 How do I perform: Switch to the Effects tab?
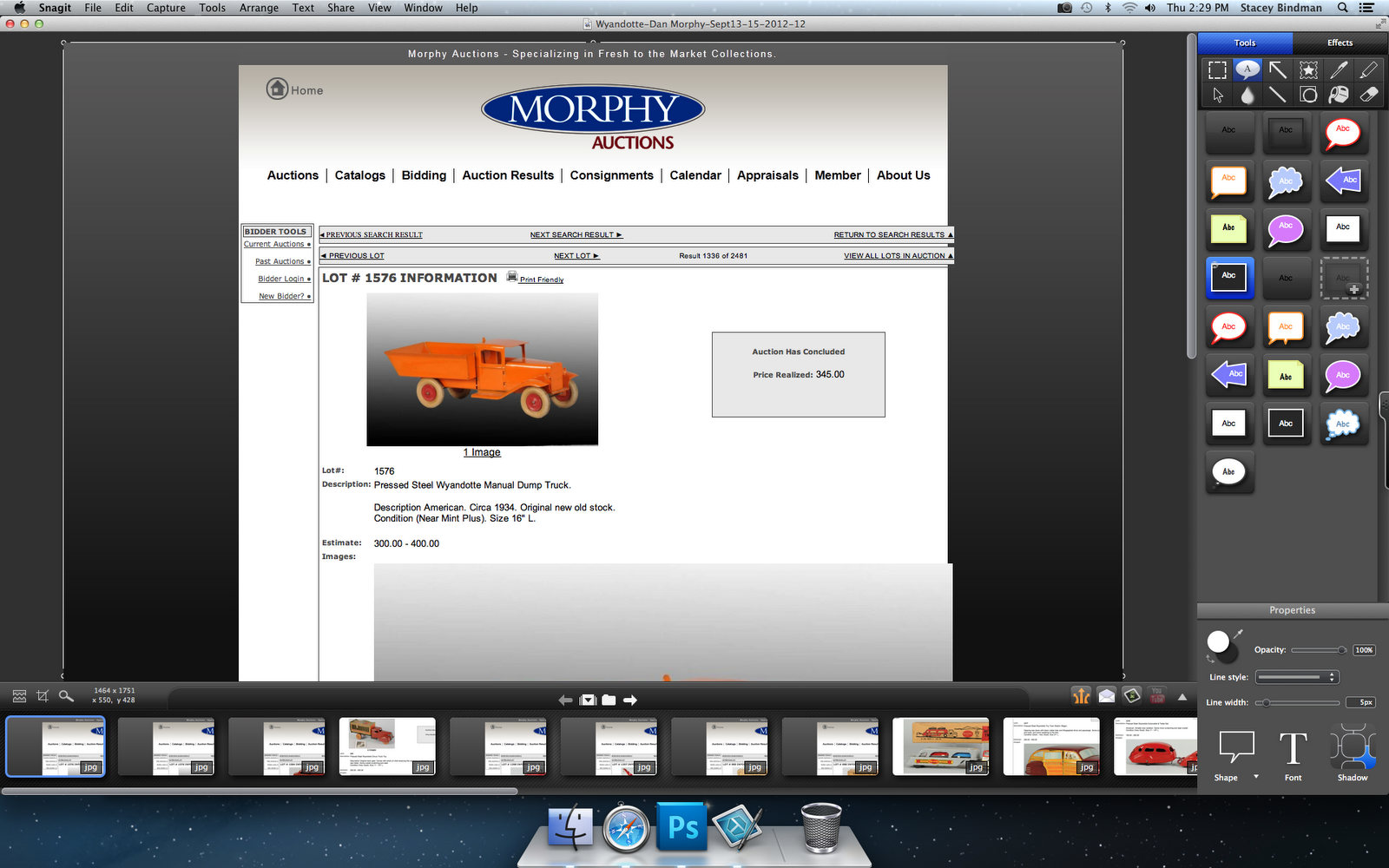(x=1340, y=43)
